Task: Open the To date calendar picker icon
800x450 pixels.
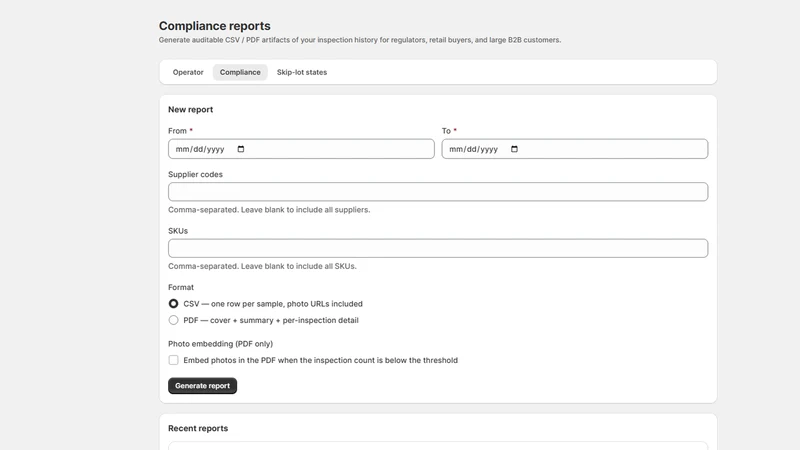Action: 514,149
